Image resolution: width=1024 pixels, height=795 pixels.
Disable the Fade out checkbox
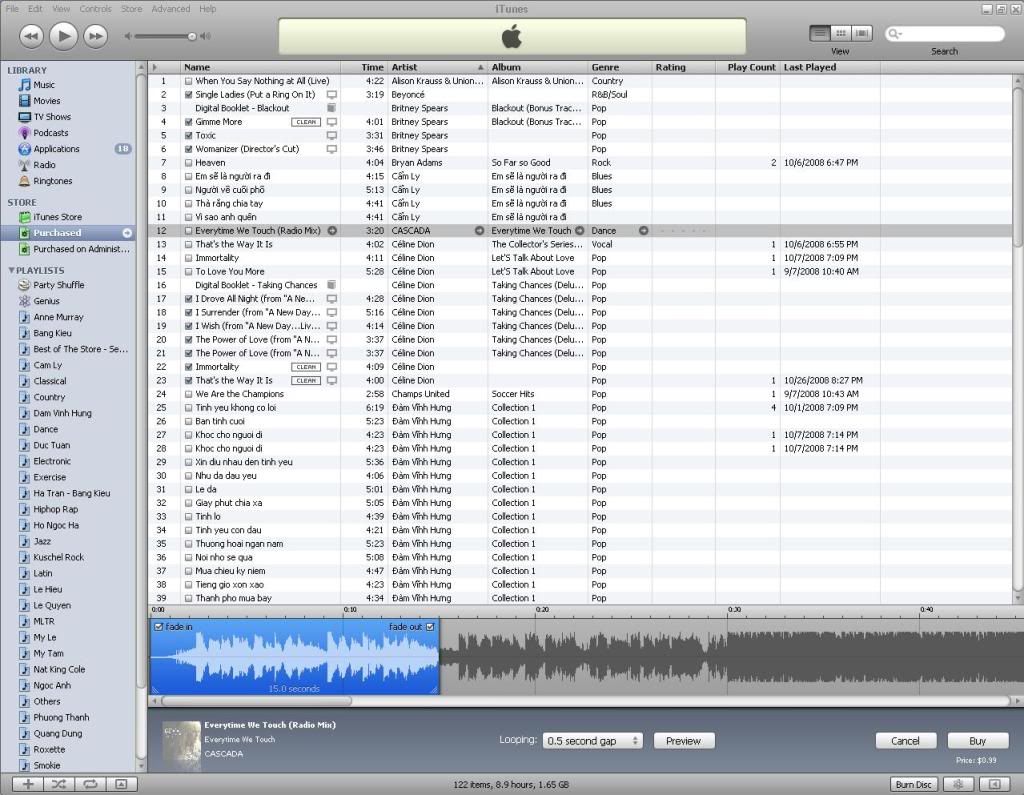coord(430,626)
